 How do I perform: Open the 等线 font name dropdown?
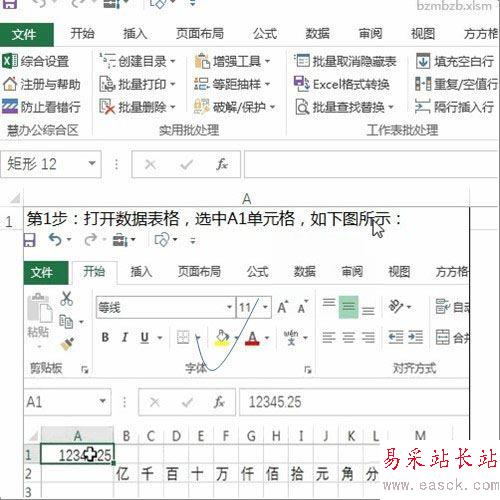click(229, 307)
